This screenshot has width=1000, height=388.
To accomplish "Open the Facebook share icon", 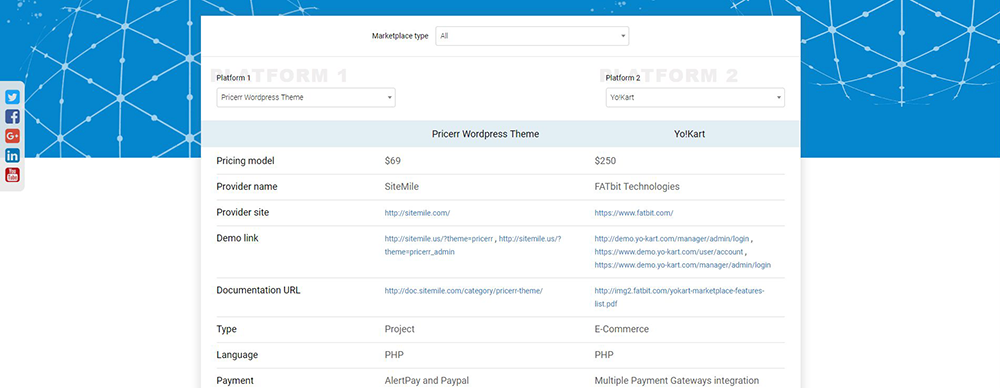I will coord(12,117).
